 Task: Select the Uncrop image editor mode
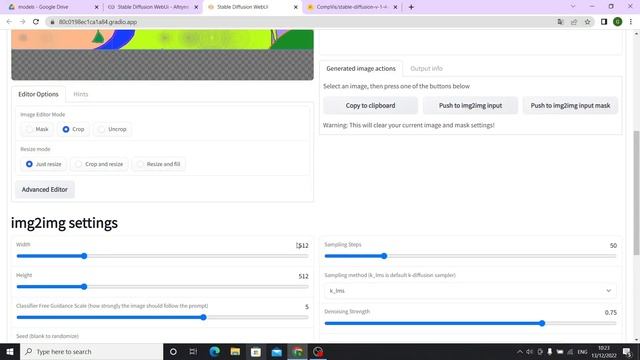click(112, 129)
